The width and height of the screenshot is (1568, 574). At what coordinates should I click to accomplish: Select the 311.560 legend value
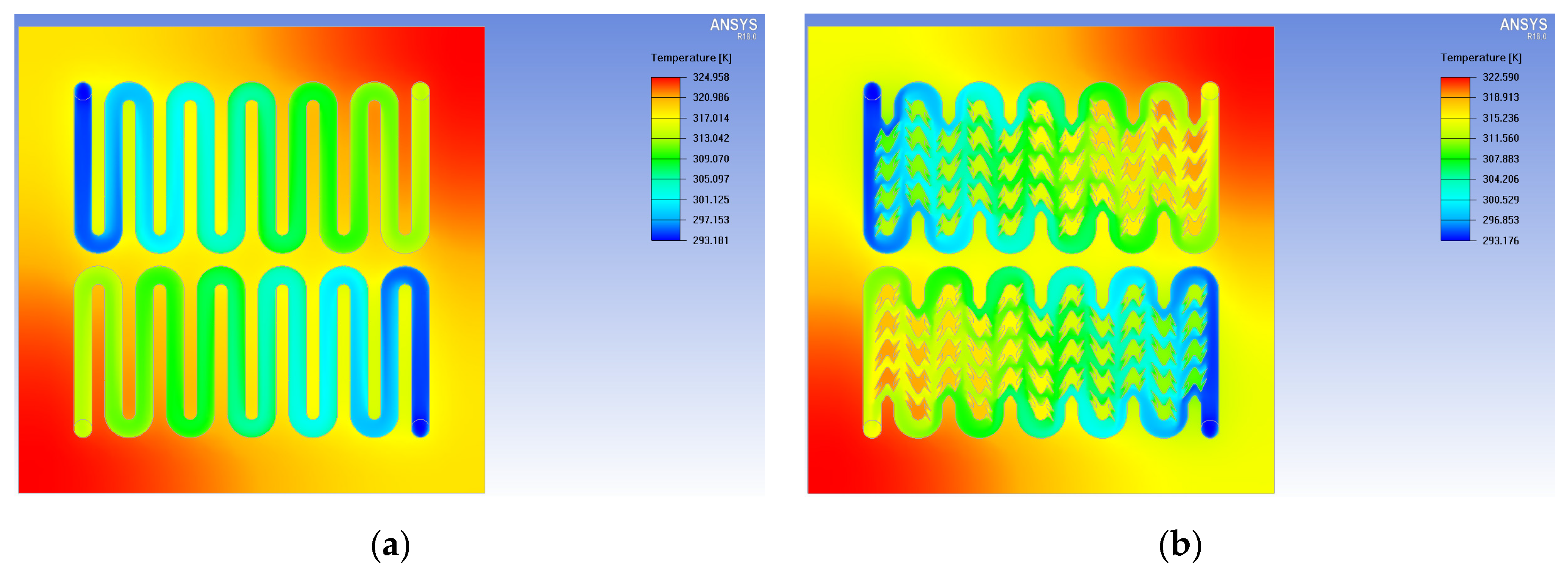point(1501,138)
